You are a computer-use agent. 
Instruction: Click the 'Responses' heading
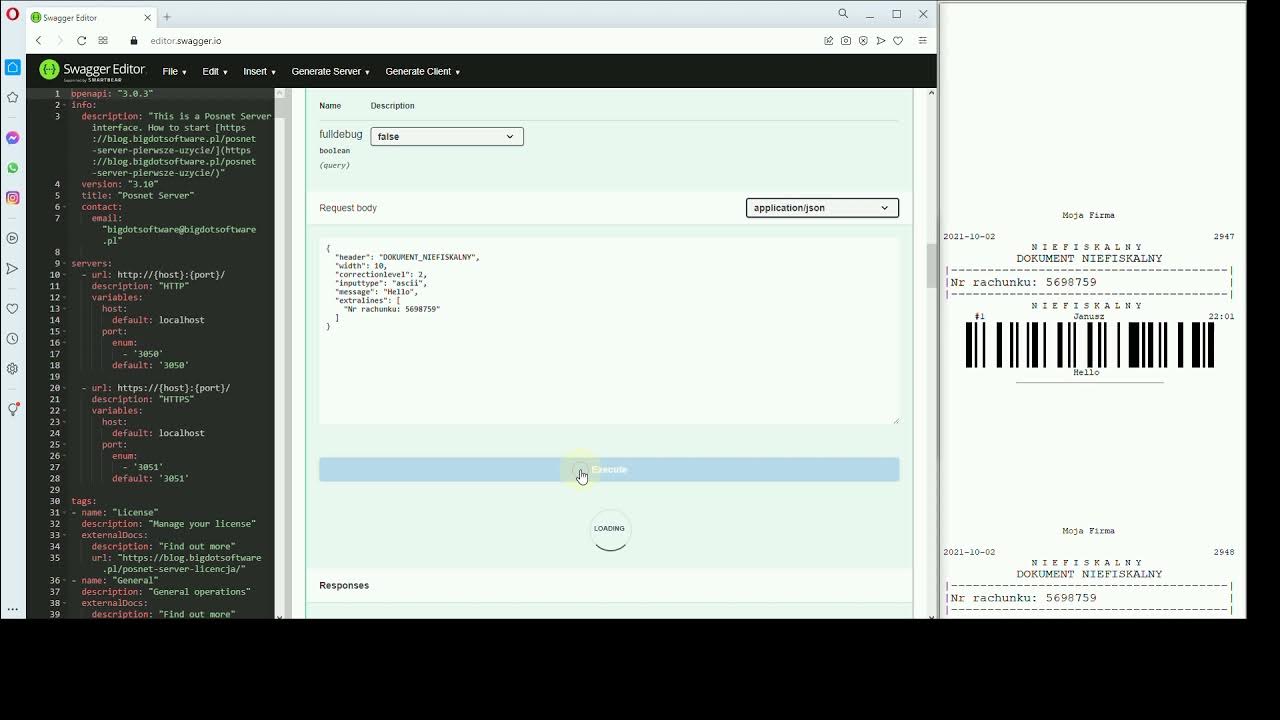click(x=344, y=586)
